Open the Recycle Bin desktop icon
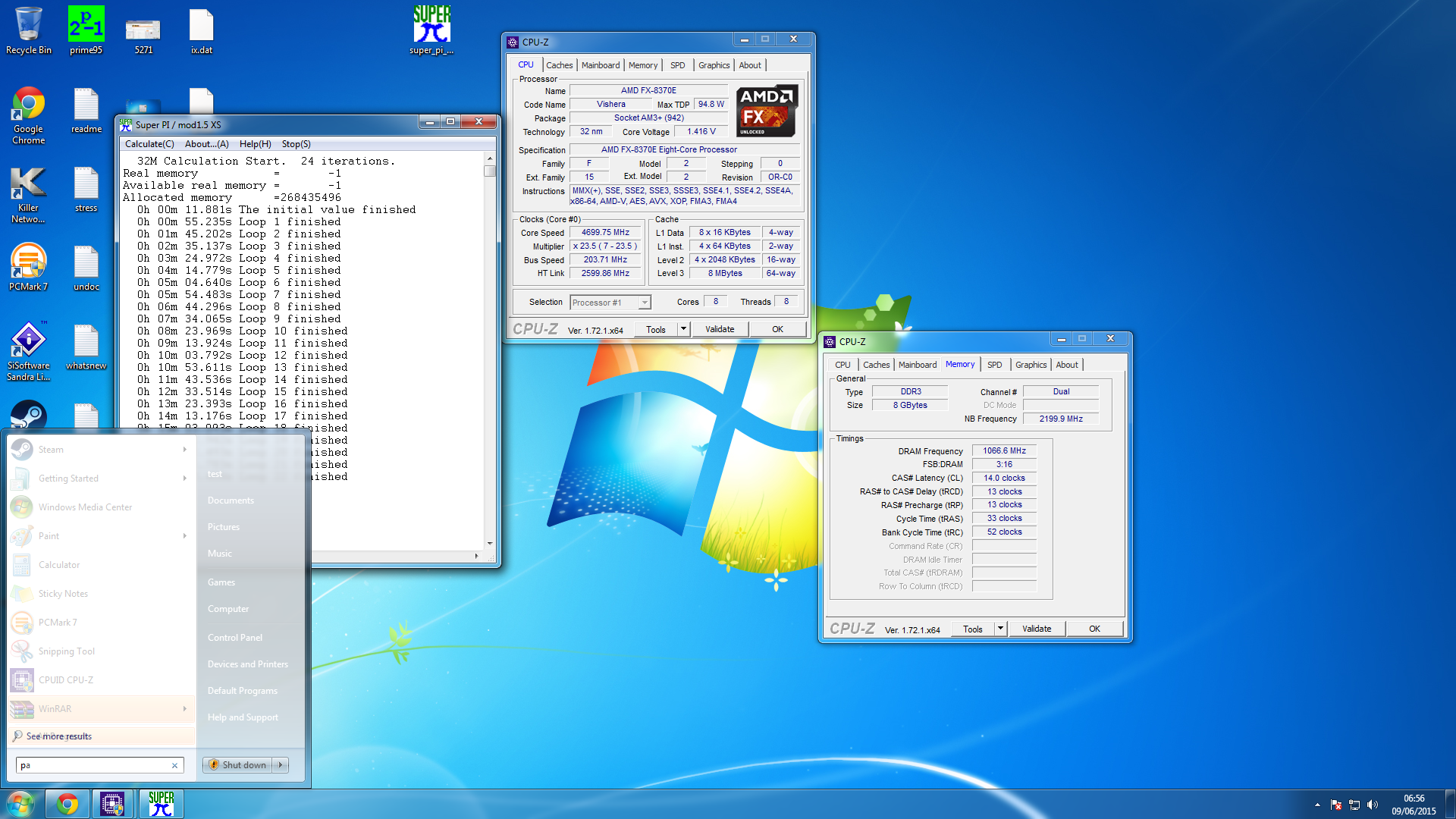This screenshot has height=819, width=1456. (x=28, y=30)
